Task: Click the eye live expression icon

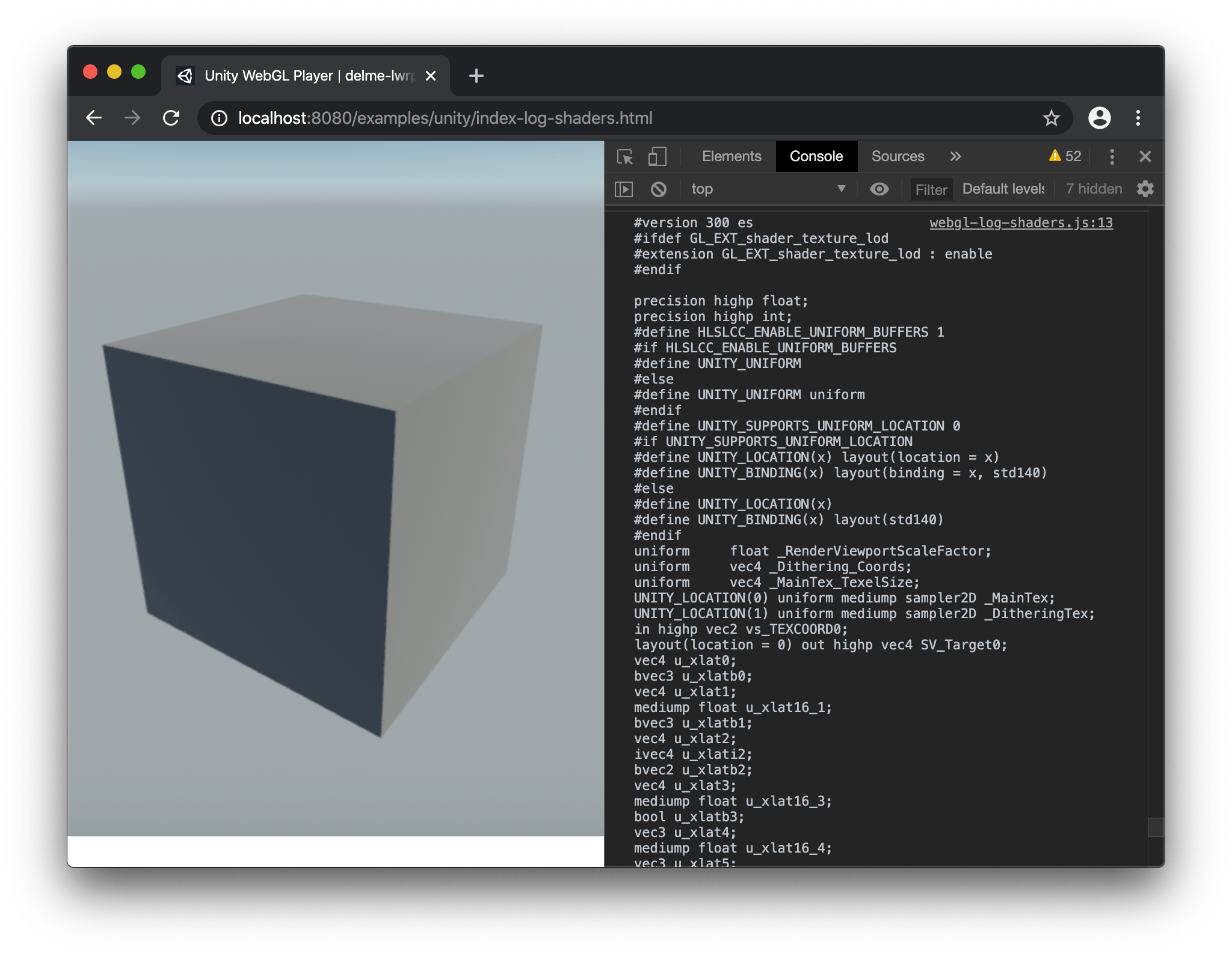Action: (879, 189)
